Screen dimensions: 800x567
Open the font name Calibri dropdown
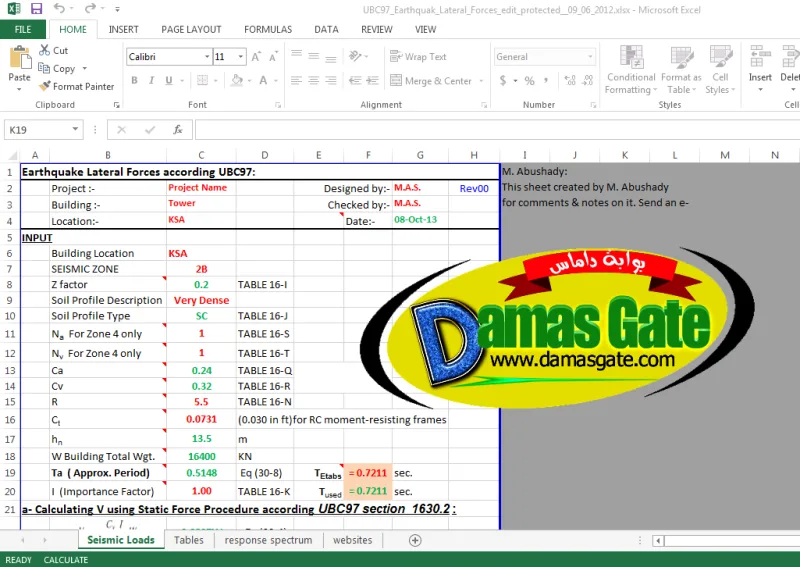click(207, 57)
